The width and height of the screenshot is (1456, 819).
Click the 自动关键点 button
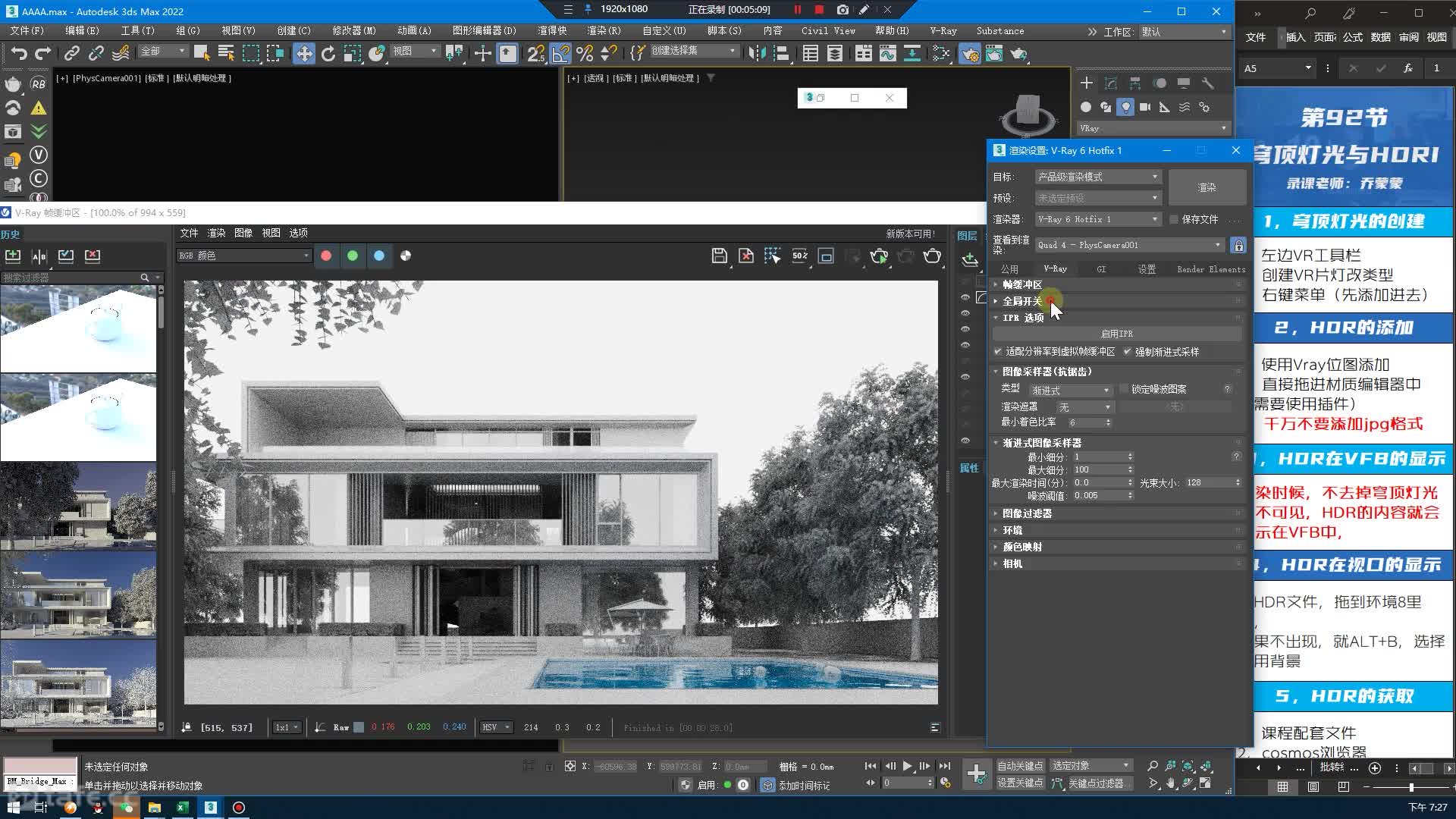[x=1019, y=766]
